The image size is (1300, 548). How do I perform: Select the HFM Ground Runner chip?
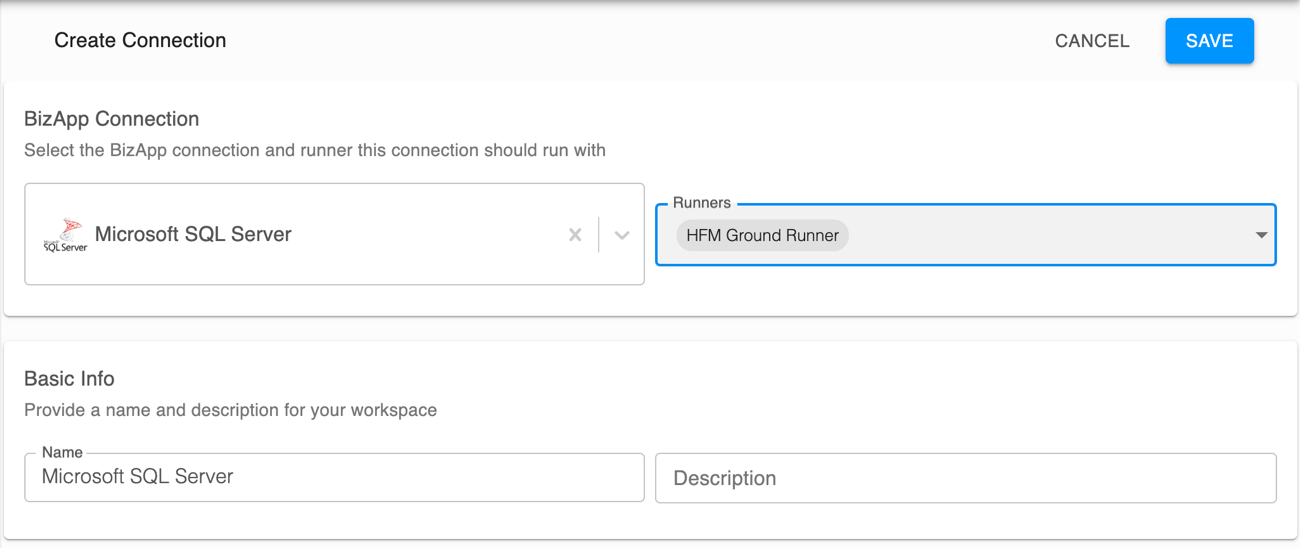point(762,236)
